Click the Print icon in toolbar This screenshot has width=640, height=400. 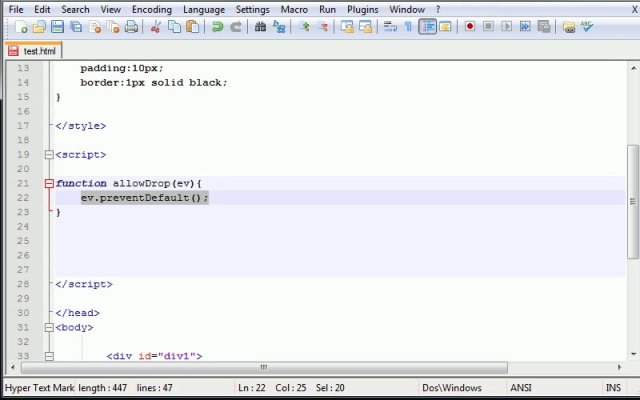point(131,27)
